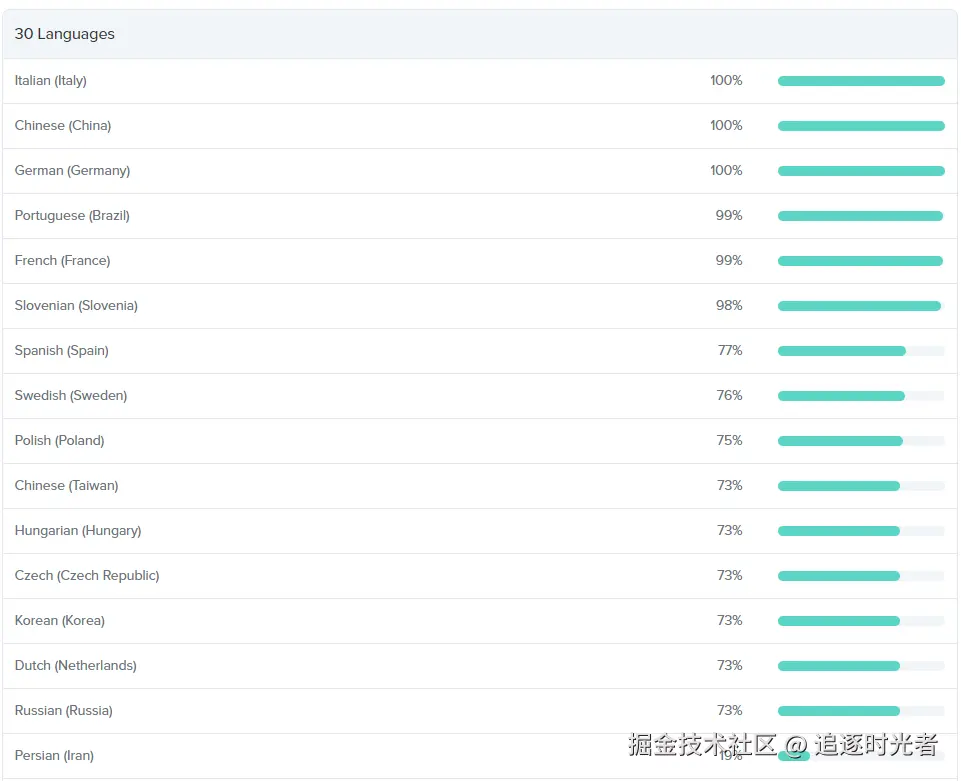The width and height of the screenshot is (961, 781).
Task: Open the Italian (Italy) language link
Action: tap(51, 81)
